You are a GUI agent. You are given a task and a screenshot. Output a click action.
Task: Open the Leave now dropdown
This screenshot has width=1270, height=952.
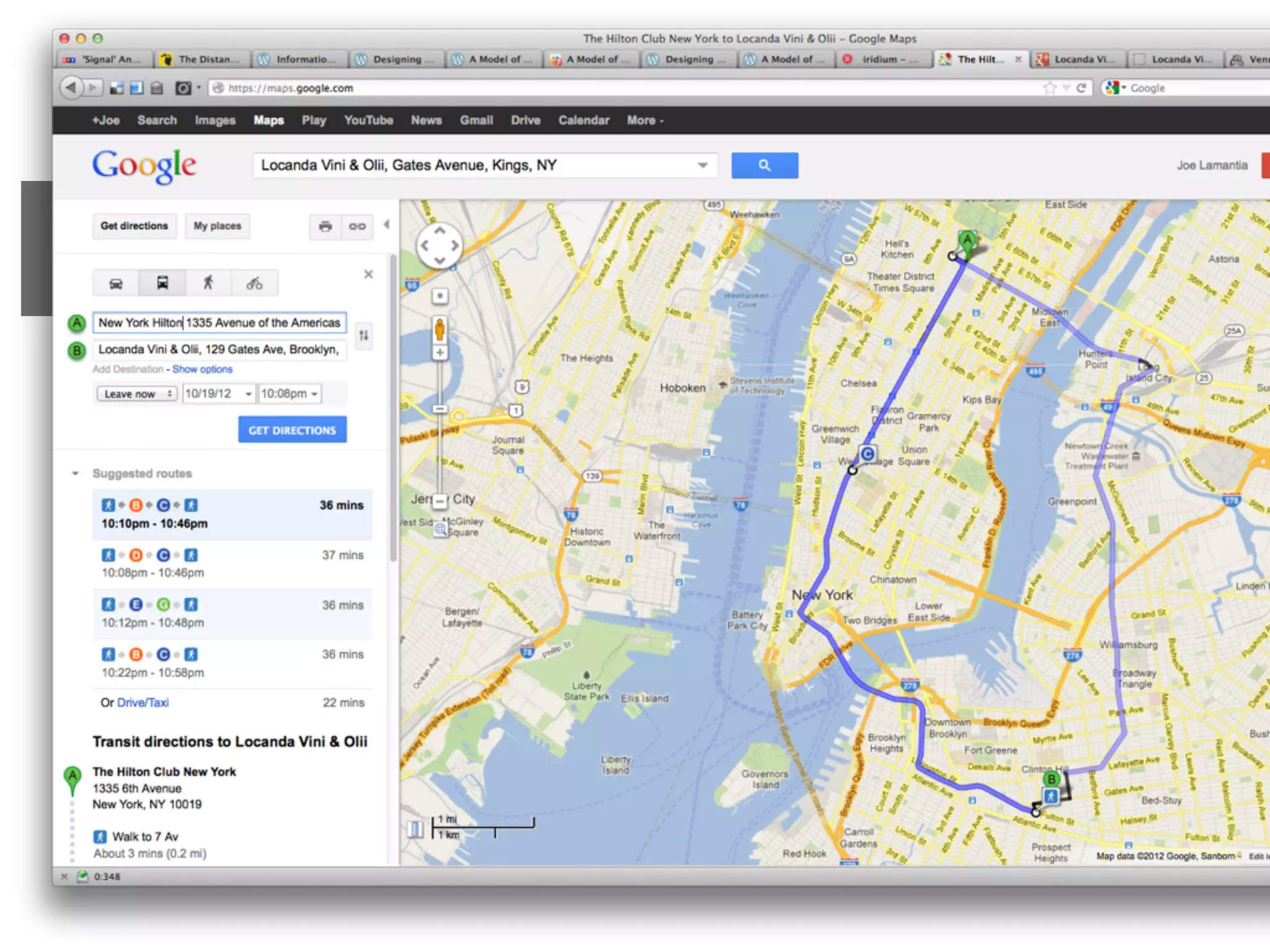point(136,394)
